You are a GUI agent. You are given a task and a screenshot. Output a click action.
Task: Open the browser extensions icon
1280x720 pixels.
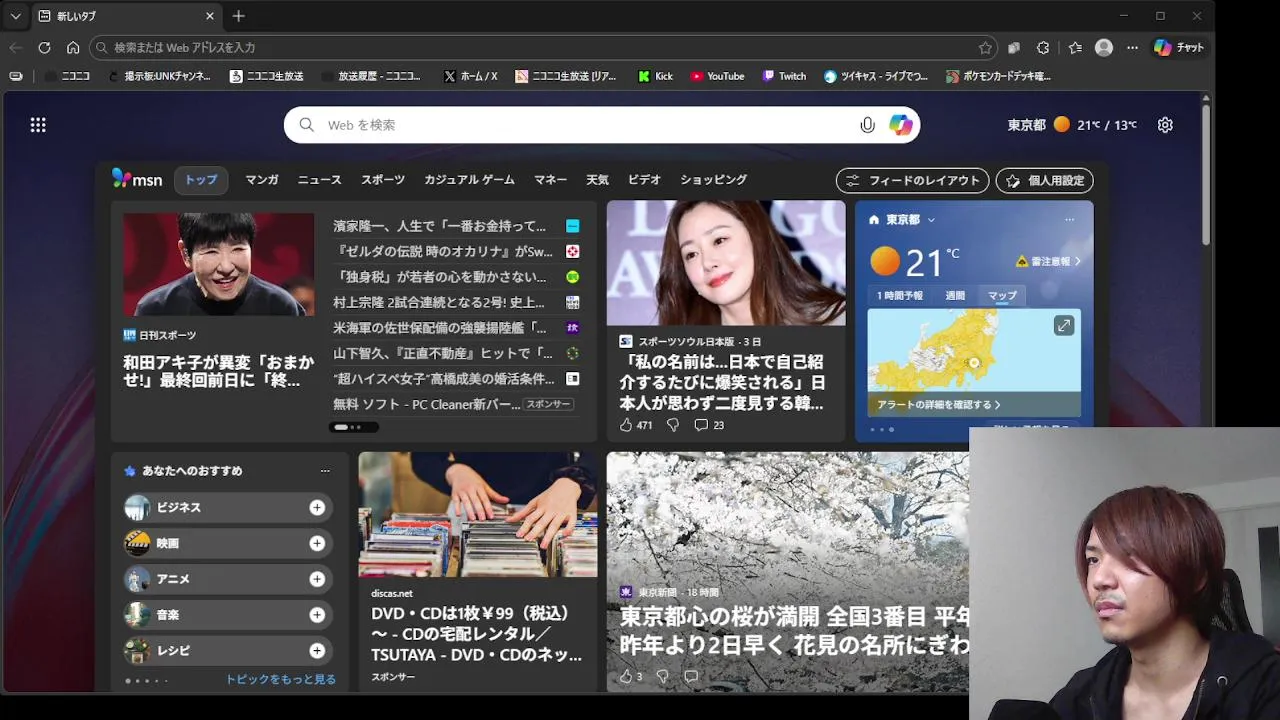tap(1043, 47)
